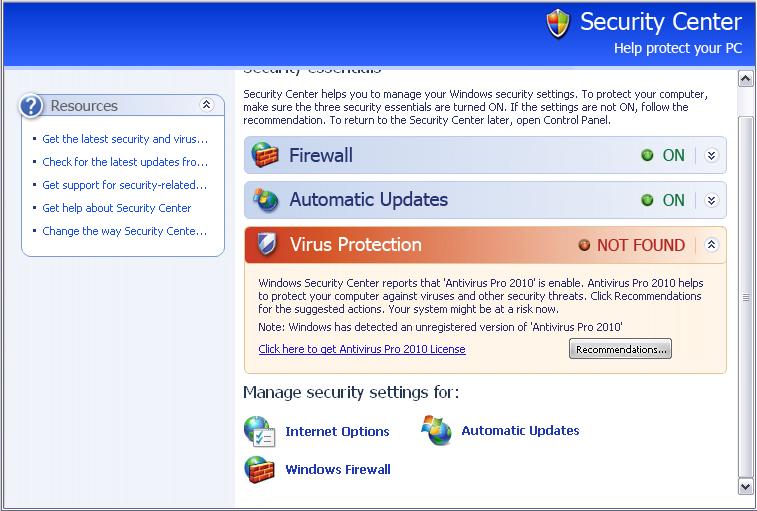Click the Antivirus Pro 2010 License link
Image resolution: width=757 pixels, height=511 pixels.
point(362,349)
